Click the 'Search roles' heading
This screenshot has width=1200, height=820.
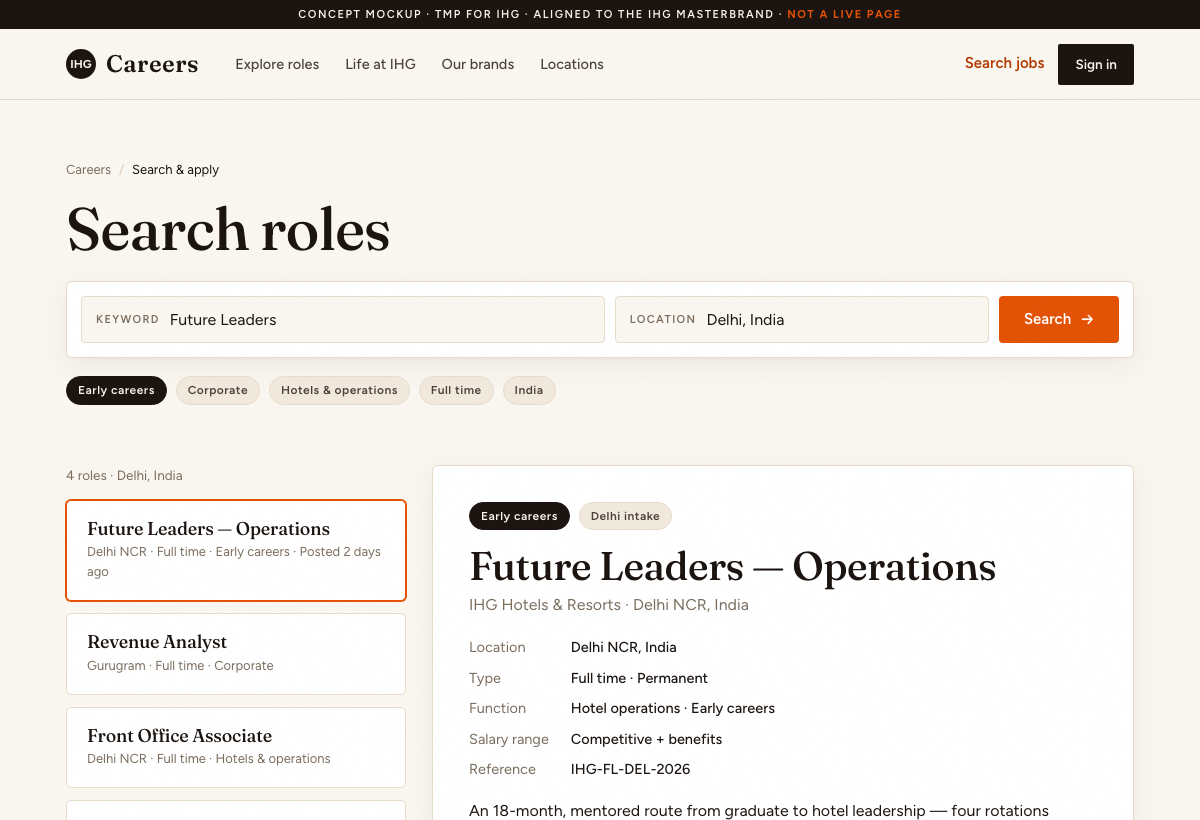tap(228, 229)
